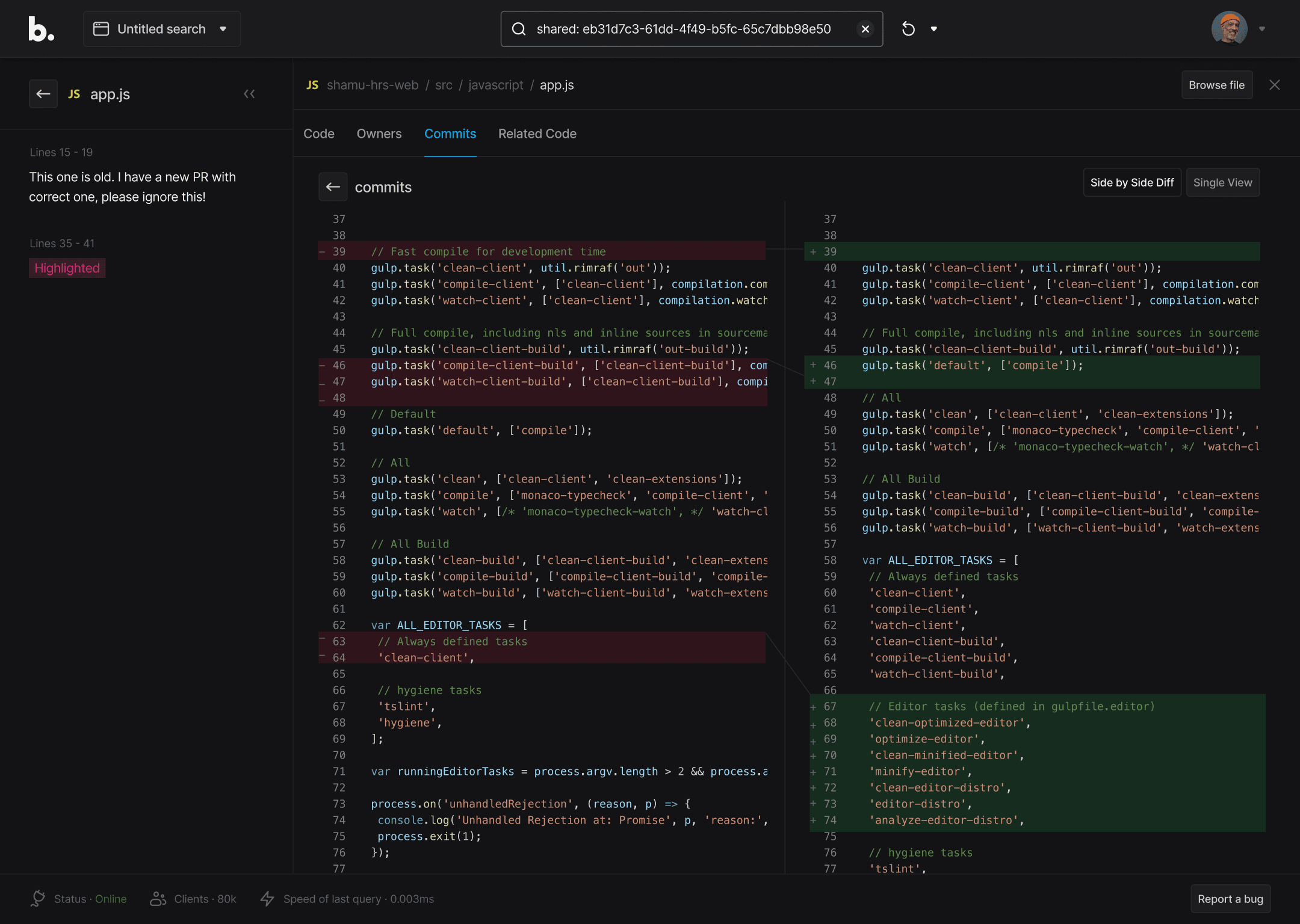This screenshot has height=924, width=1300.
Task: Click the search history refresh icon
Action: coord(909,29)
